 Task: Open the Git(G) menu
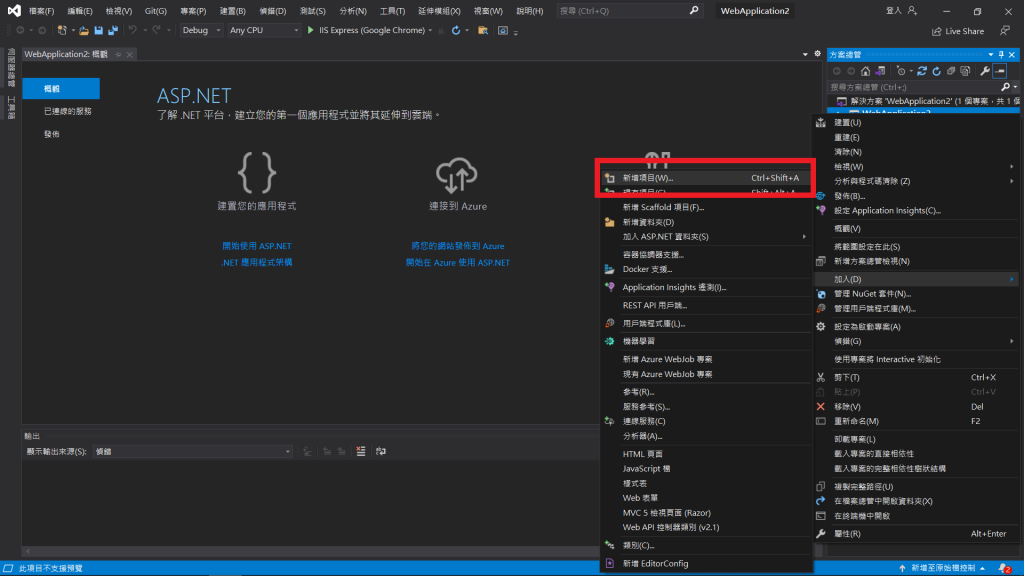click(x=155, y=10)
